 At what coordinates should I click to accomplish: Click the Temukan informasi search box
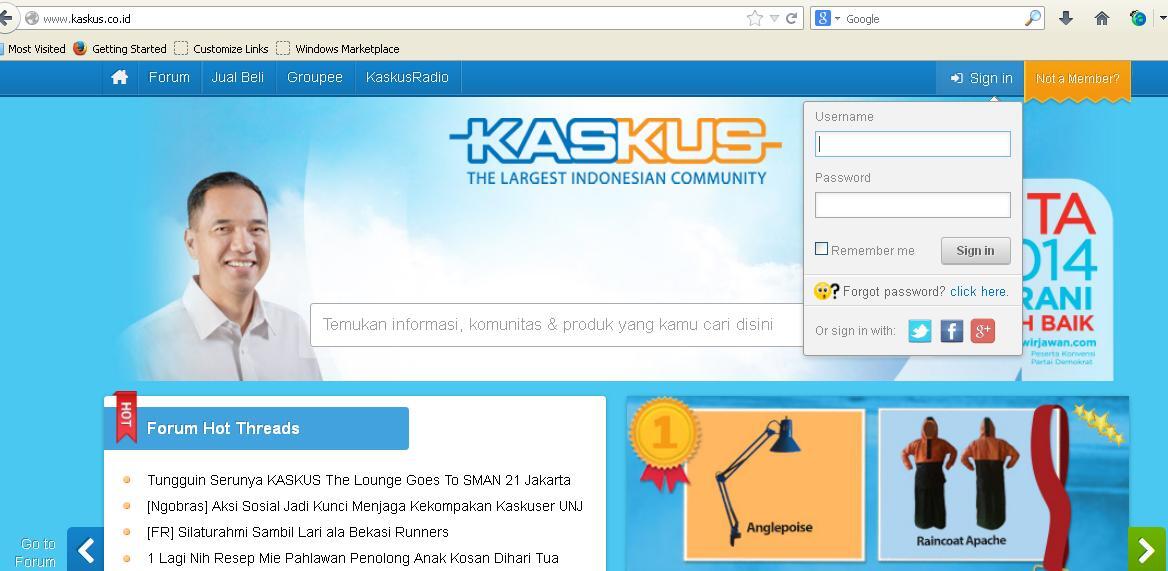click(557, 325)
